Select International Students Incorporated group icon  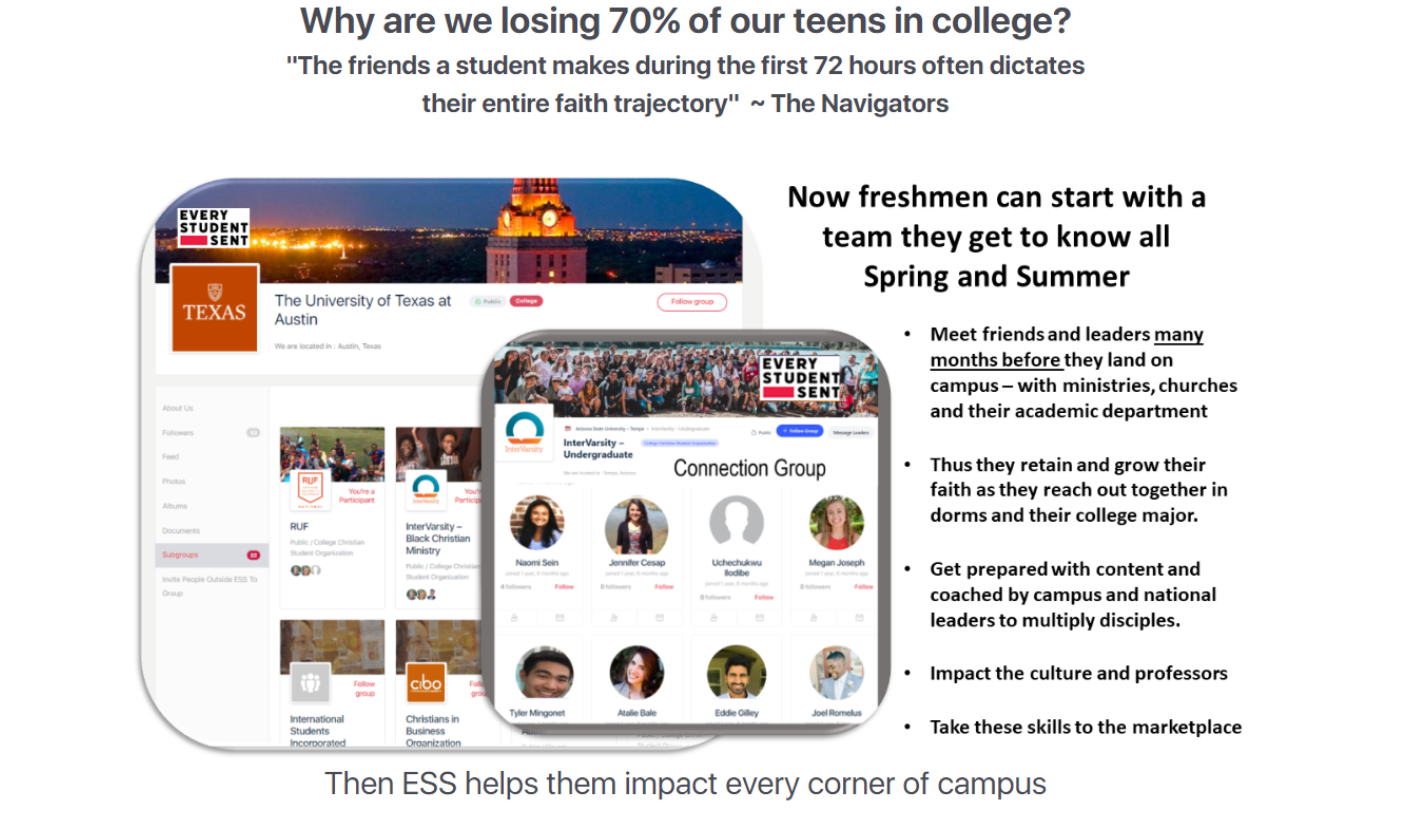pos(310,682)
